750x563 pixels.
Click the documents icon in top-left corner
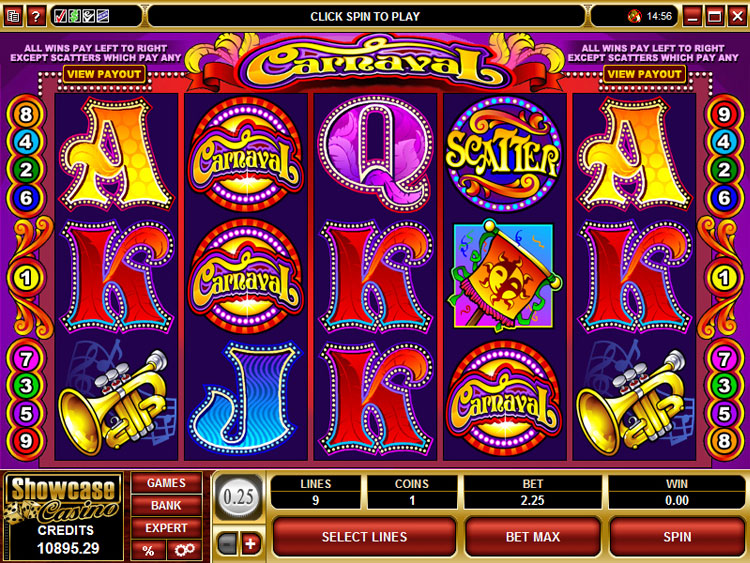[x=13, y=16]
